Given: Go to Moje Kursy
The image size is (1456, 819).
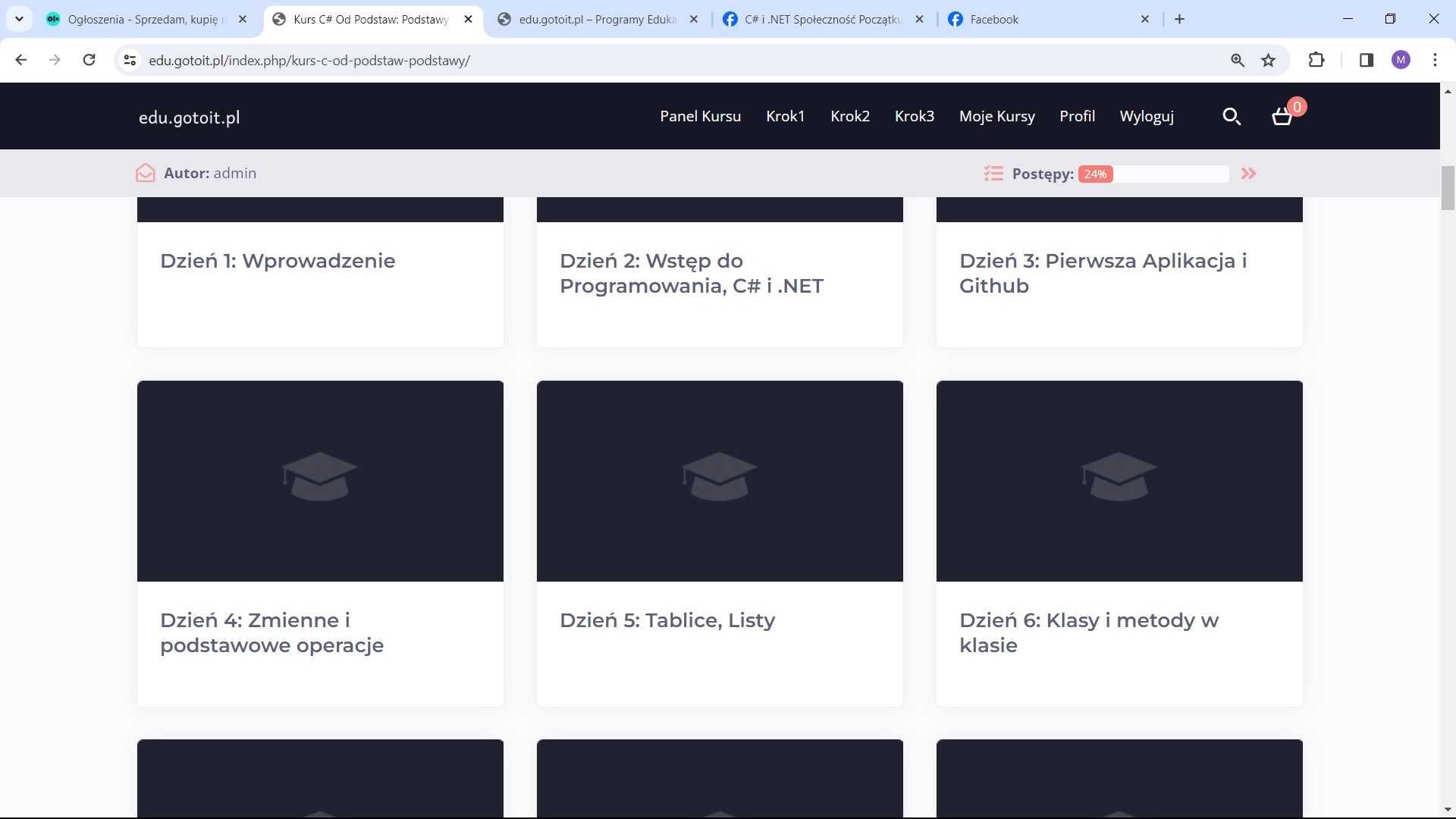Looking at the screenshot, I should (x=996, y=116).
